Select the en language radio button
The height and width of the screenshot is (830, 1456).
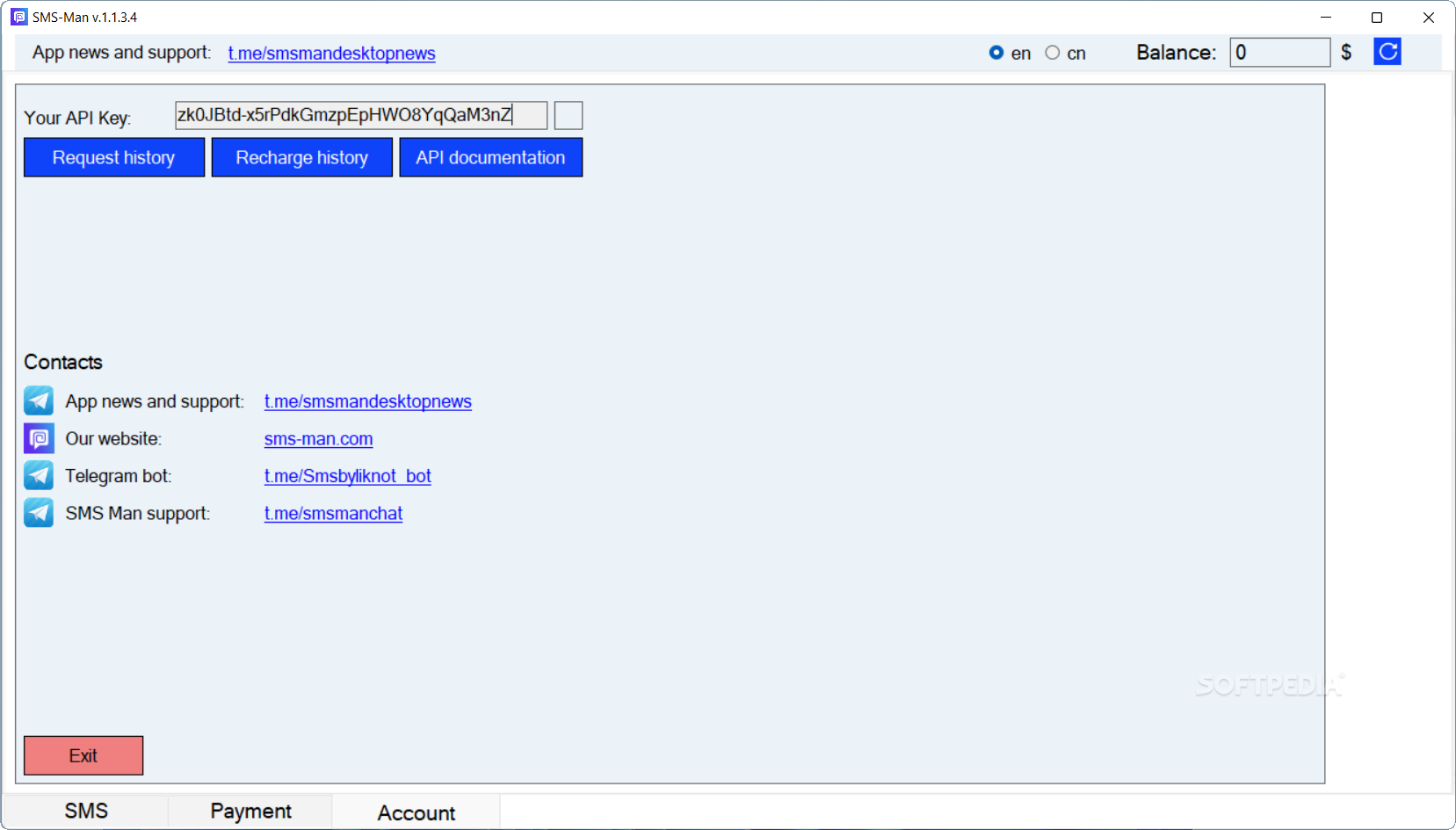(x=996, y=53)
